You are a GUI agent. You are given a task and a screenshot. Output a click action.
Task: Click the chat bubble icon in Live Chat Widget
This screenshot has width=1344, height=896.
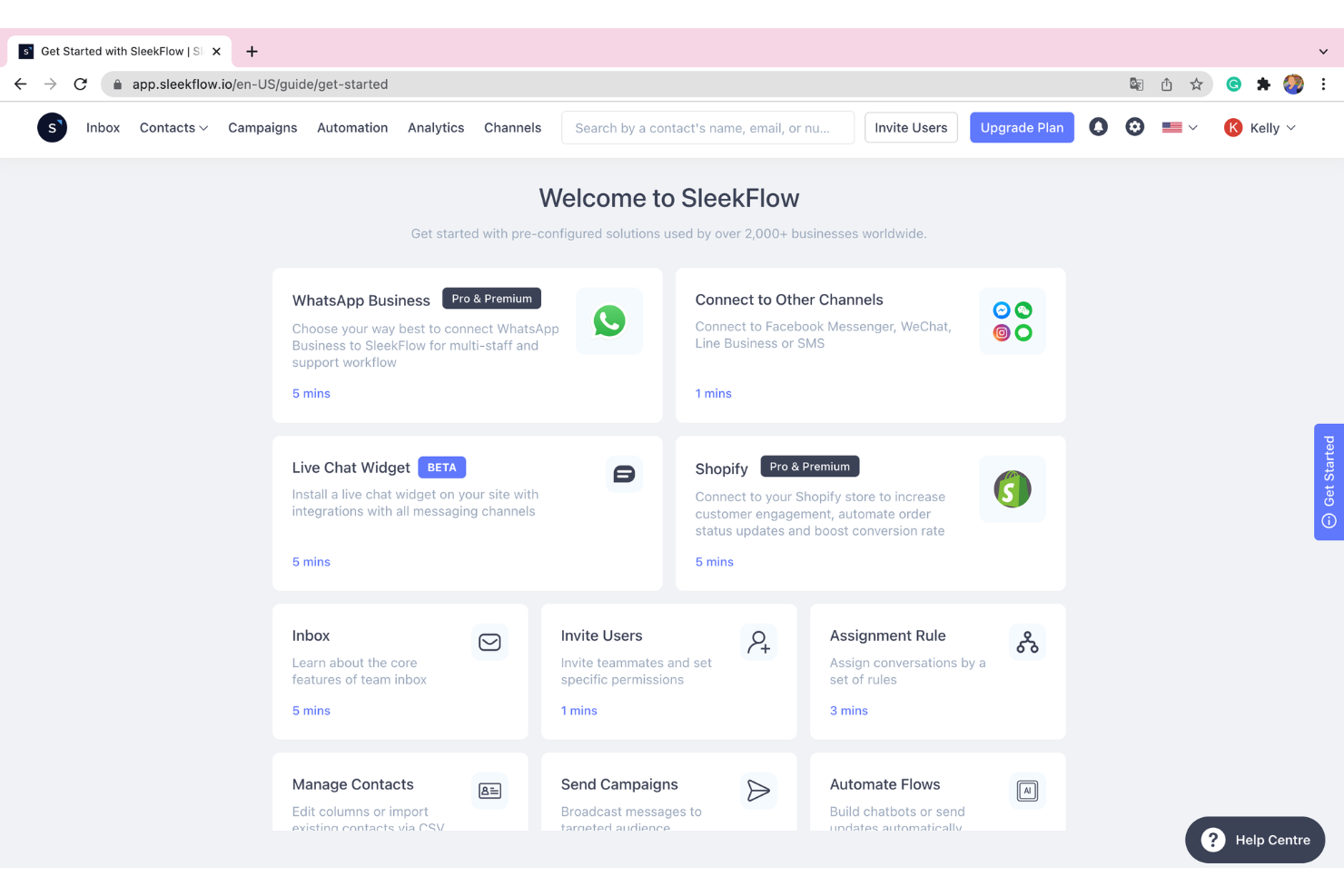pos(624,474)
